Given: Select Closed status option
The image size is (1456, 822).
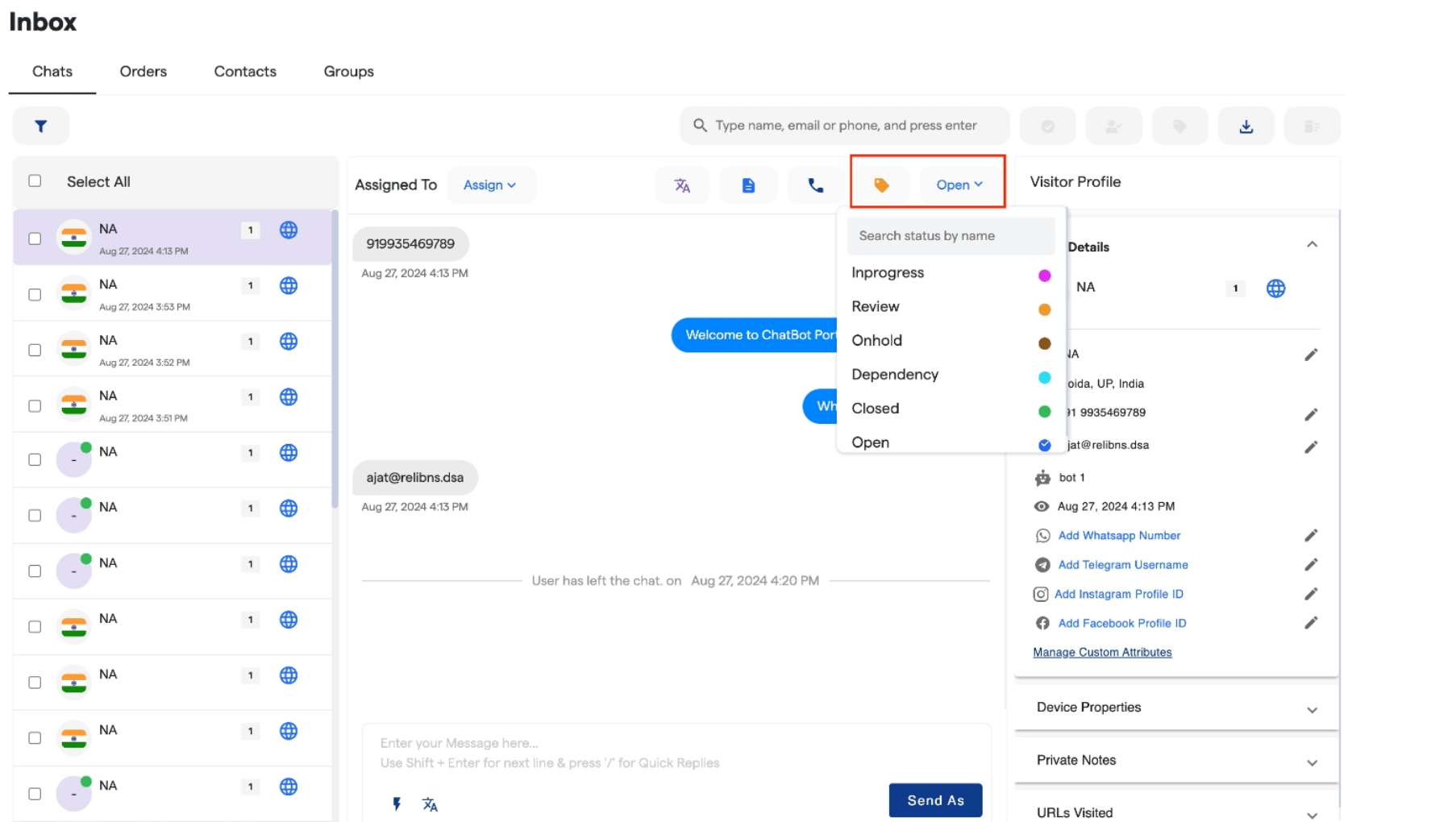Looking at the screenshot, I should tap(951, 409).
